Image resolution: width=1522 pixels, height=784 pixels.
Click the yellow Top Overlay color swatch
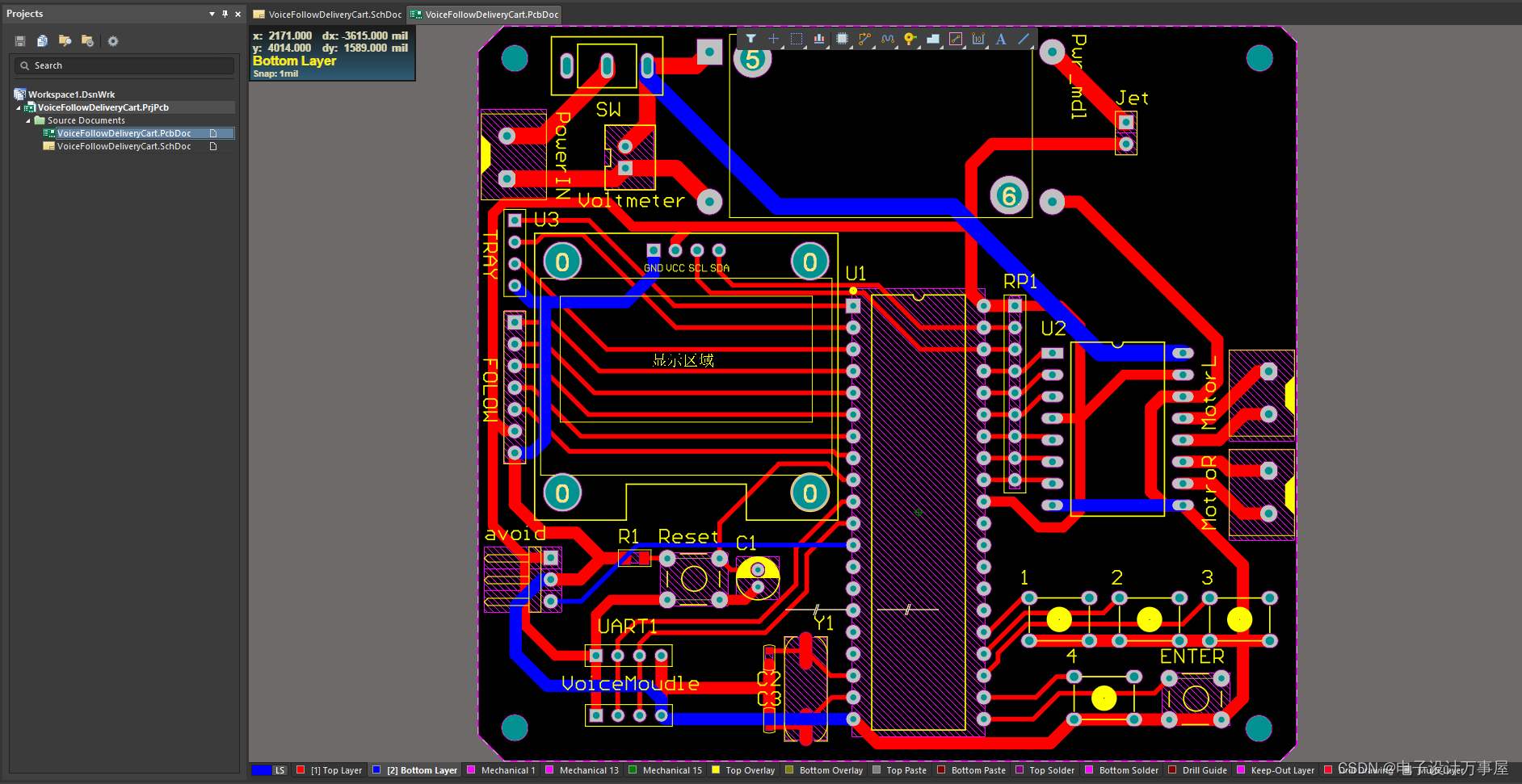click(x=715, y=770)
